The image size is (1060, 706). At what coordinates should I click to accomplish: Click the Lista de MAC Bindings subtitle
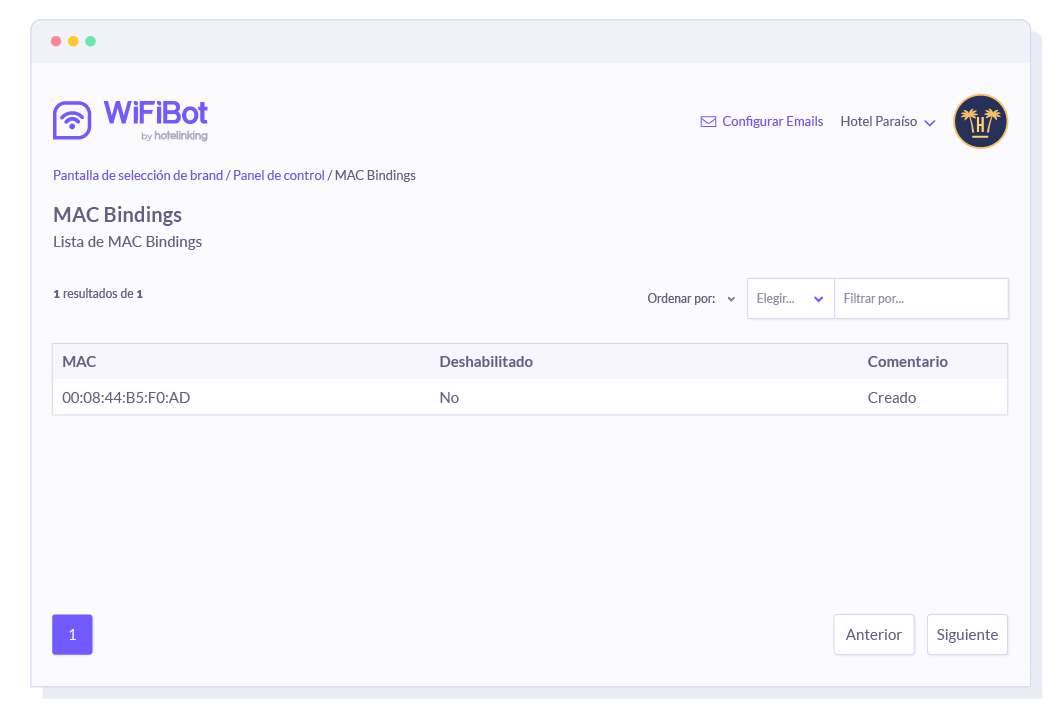[x=127, y=241]
